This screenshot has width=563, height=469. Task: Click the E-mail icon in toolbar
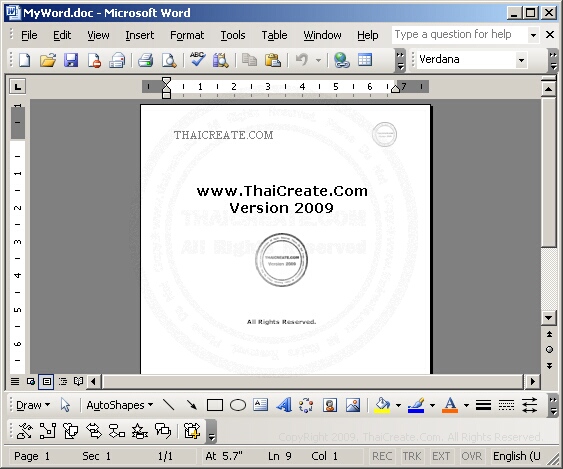(x=117, y=60)
